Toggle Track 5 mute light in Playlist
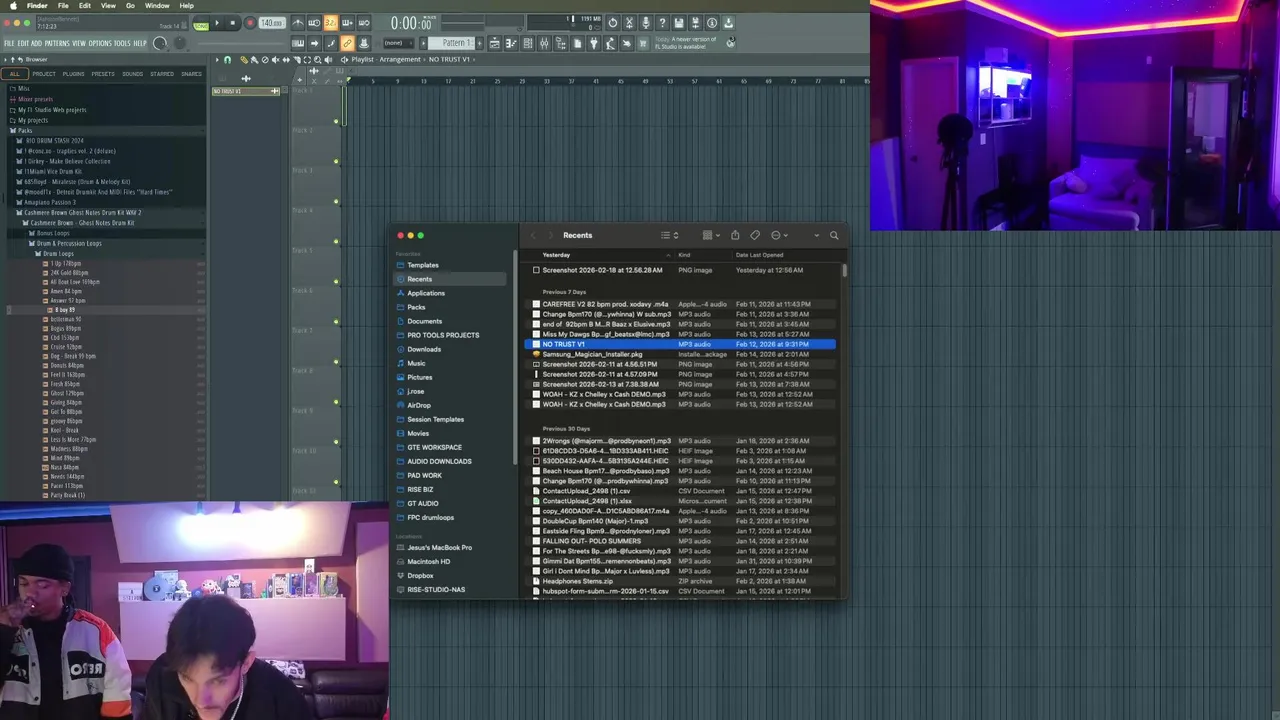 336,281
